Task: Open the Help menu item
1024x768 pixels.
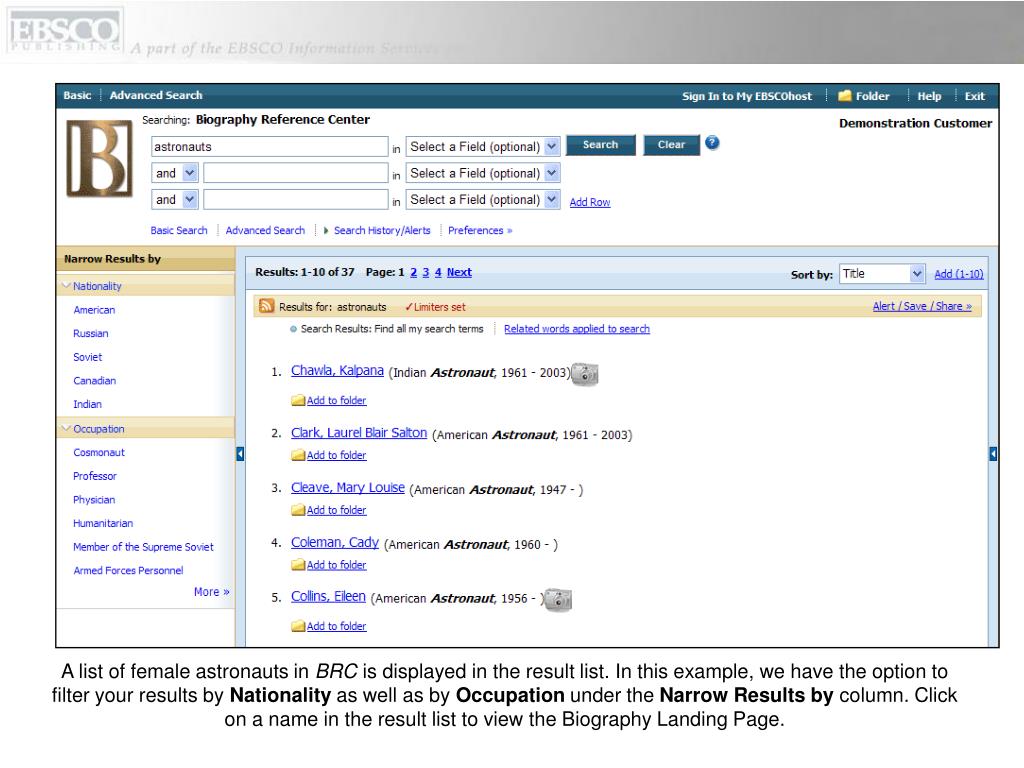Action: [929, 96]
